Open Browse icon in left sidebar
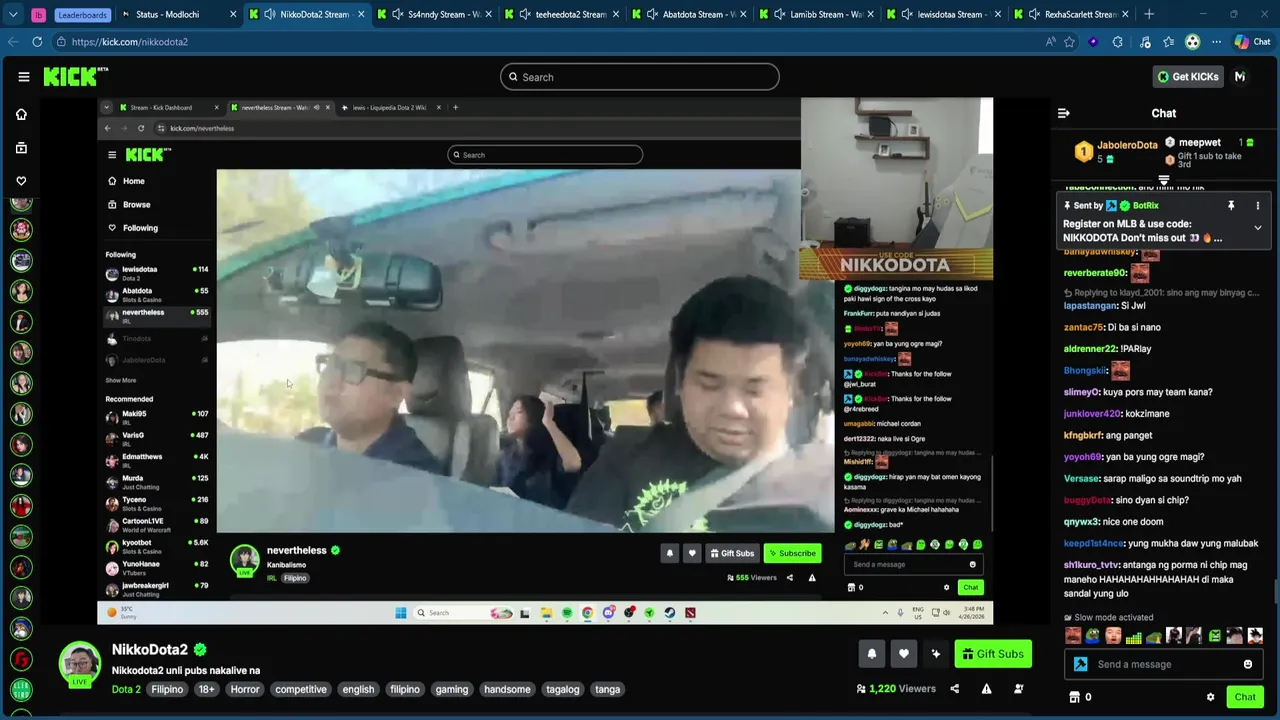 click(21, 148)
